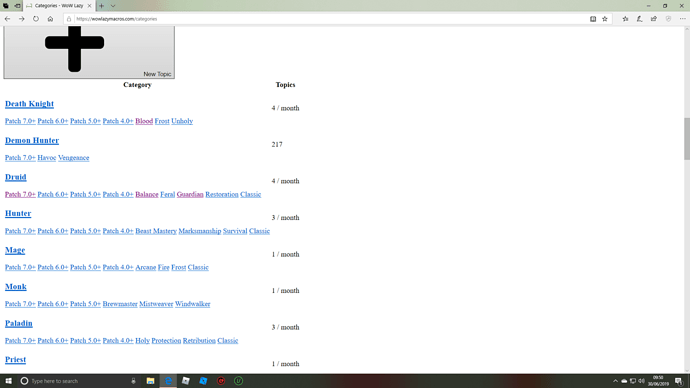Open Marksmanship under Hunter

click(200, 231)
